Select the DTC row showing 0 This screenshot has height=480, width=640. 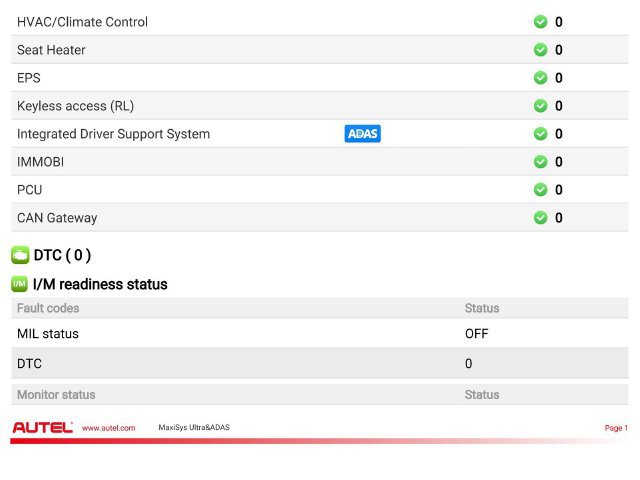tap(320, 363)
